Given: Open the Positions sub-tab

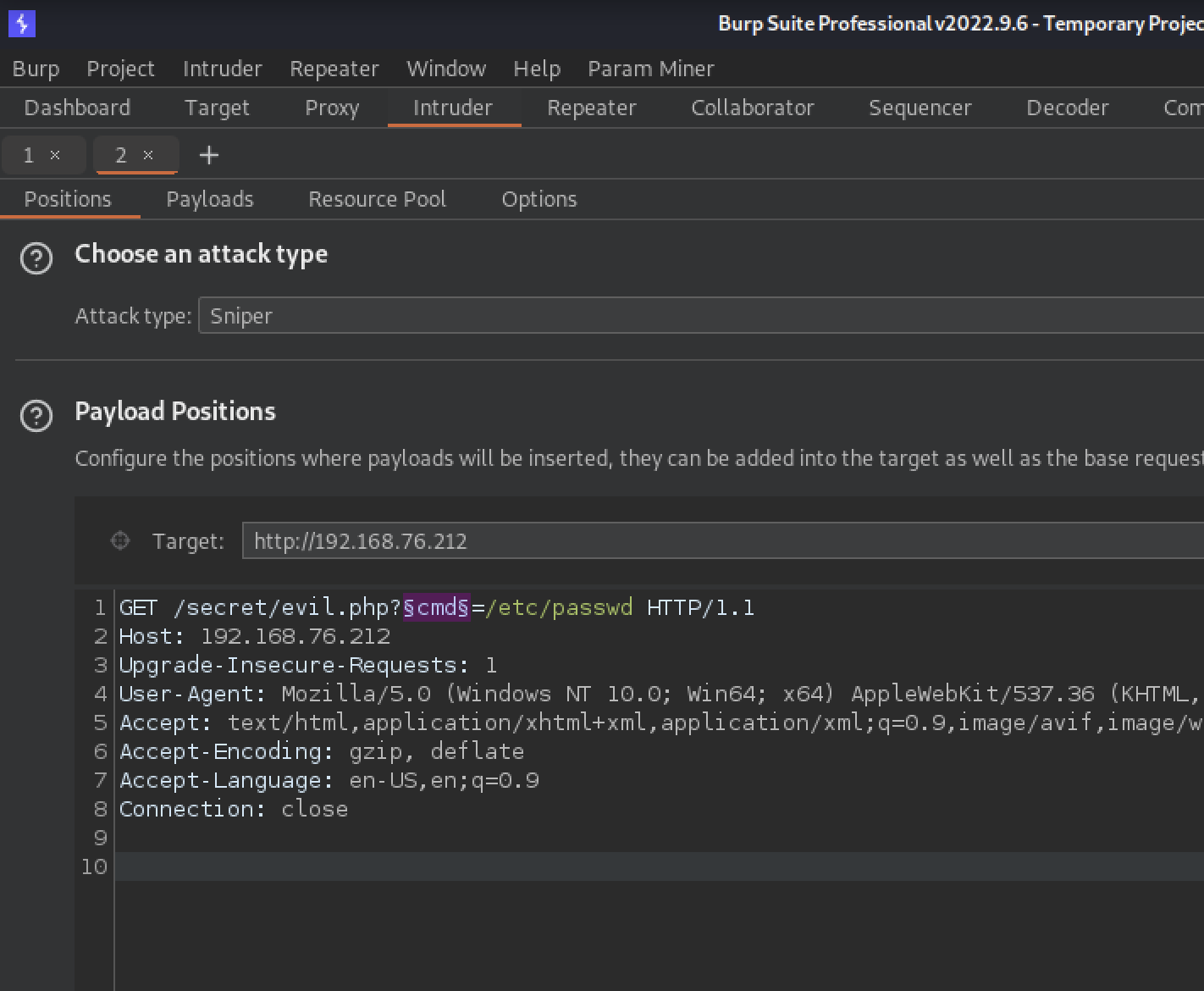Looking at the screenshot, I should pyautogui.click(x=68, y=199).
